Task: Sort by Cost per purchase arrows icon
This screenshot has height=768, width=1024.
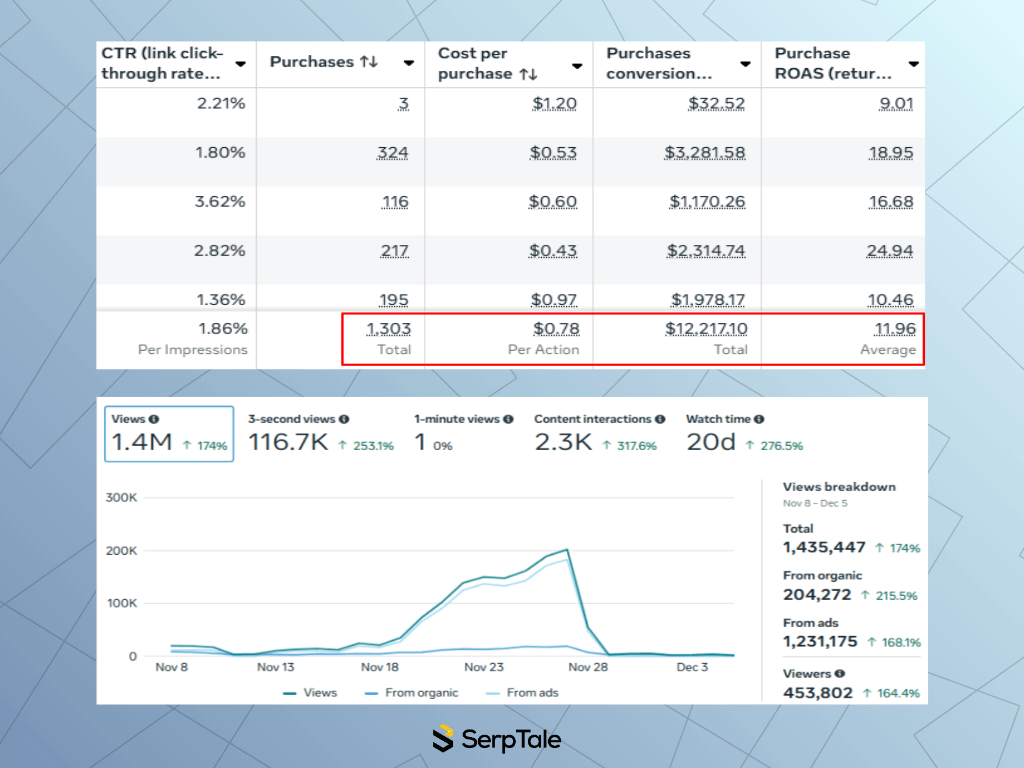Action: pyautogui.click(x=528, y=74)
